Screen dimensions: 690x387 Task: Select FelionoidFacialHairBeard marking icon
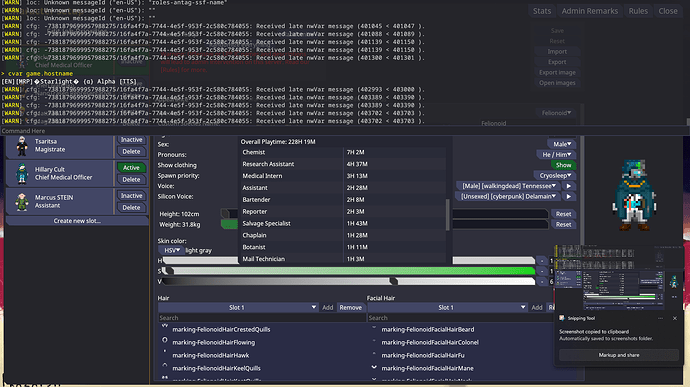pyautogui.click(x=374, y=328)
